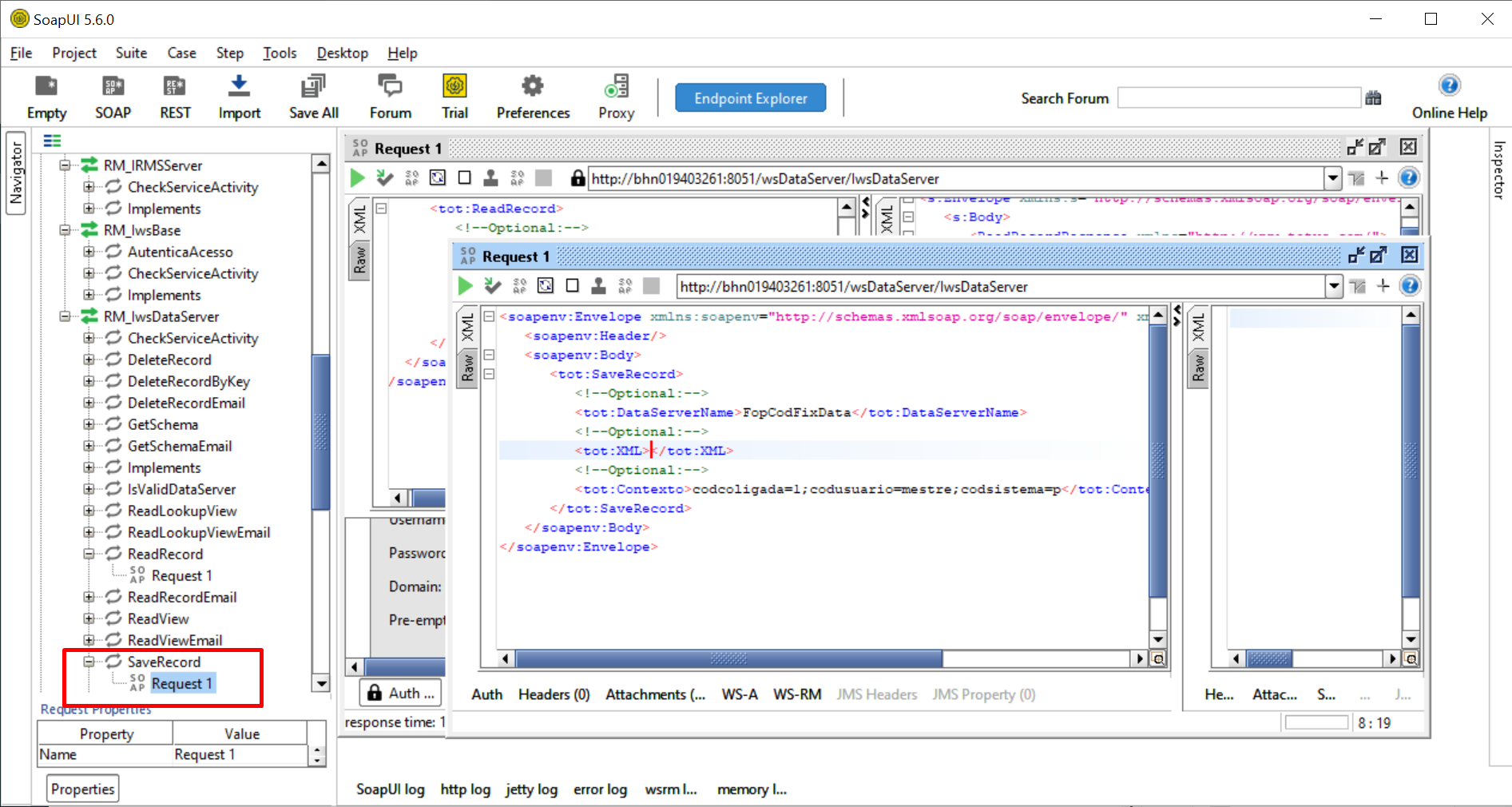Open the Forum toolbar icon
1512x807 pixels.
click(x=391, y=97)
